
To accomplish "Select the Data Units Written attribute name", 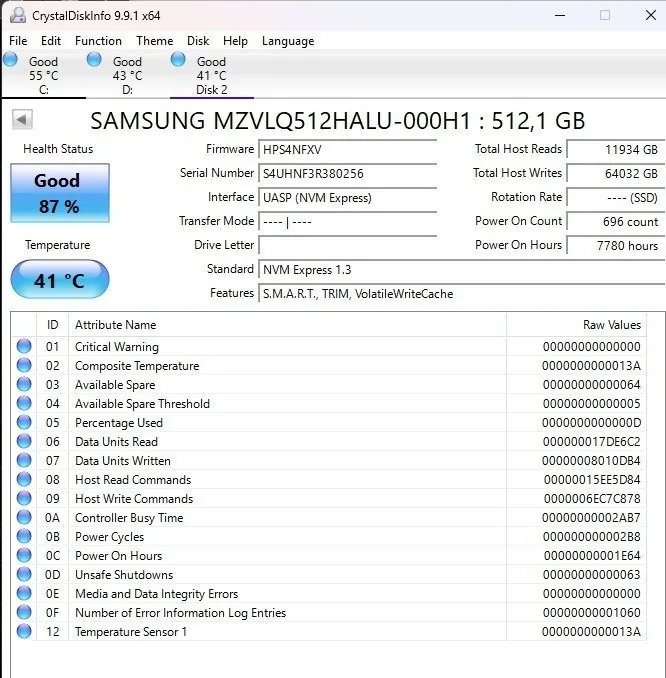I will (x=123, y=461).
